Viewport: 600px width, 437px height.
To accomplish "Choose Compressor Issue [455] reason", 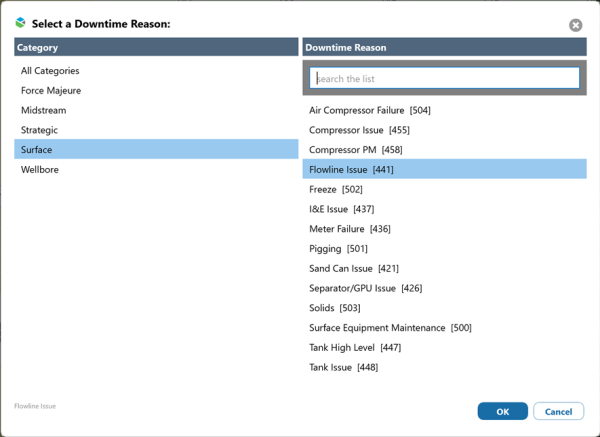I will pos(359,130).
